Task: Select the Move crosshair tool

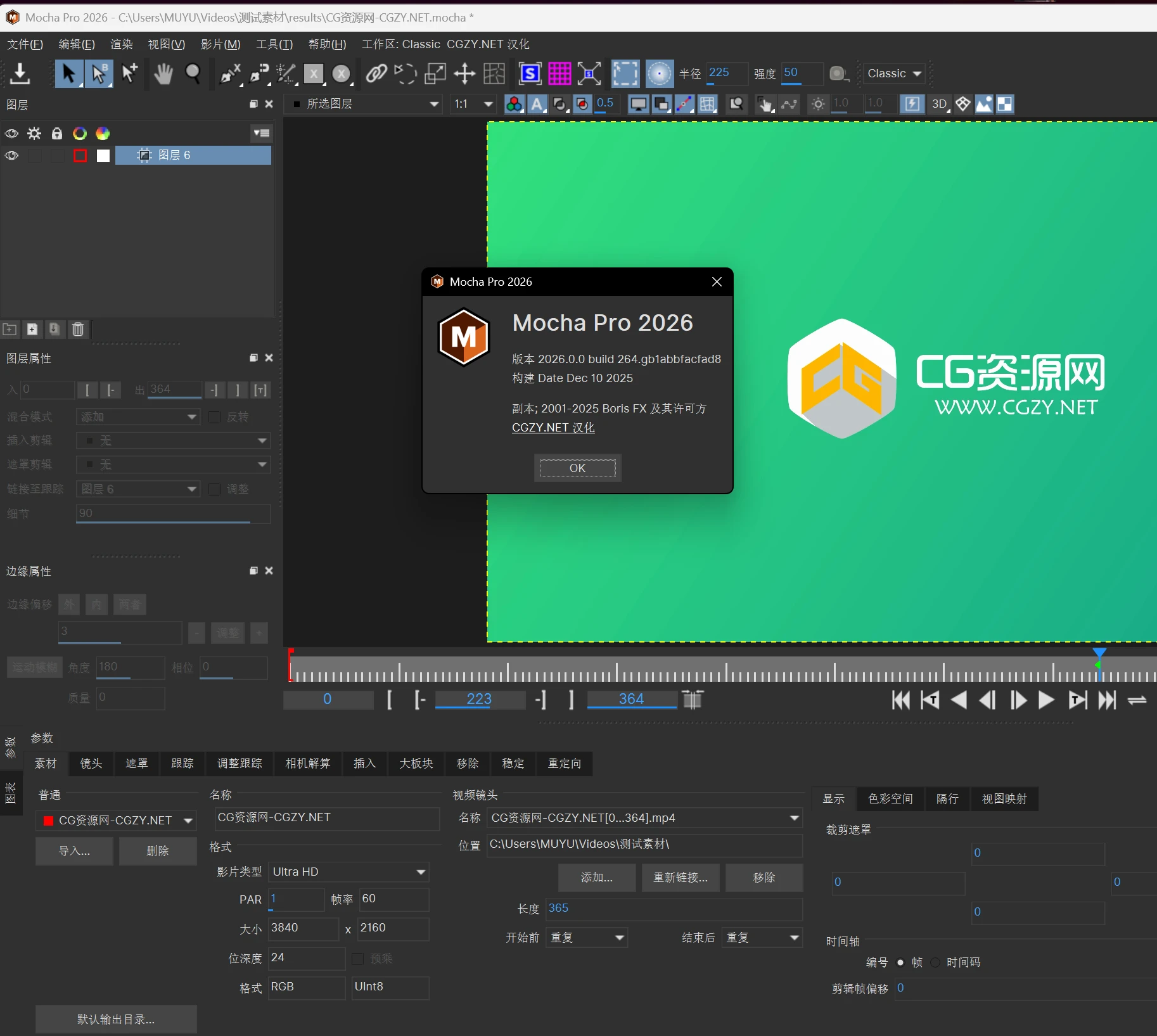Action: (463, 74)
